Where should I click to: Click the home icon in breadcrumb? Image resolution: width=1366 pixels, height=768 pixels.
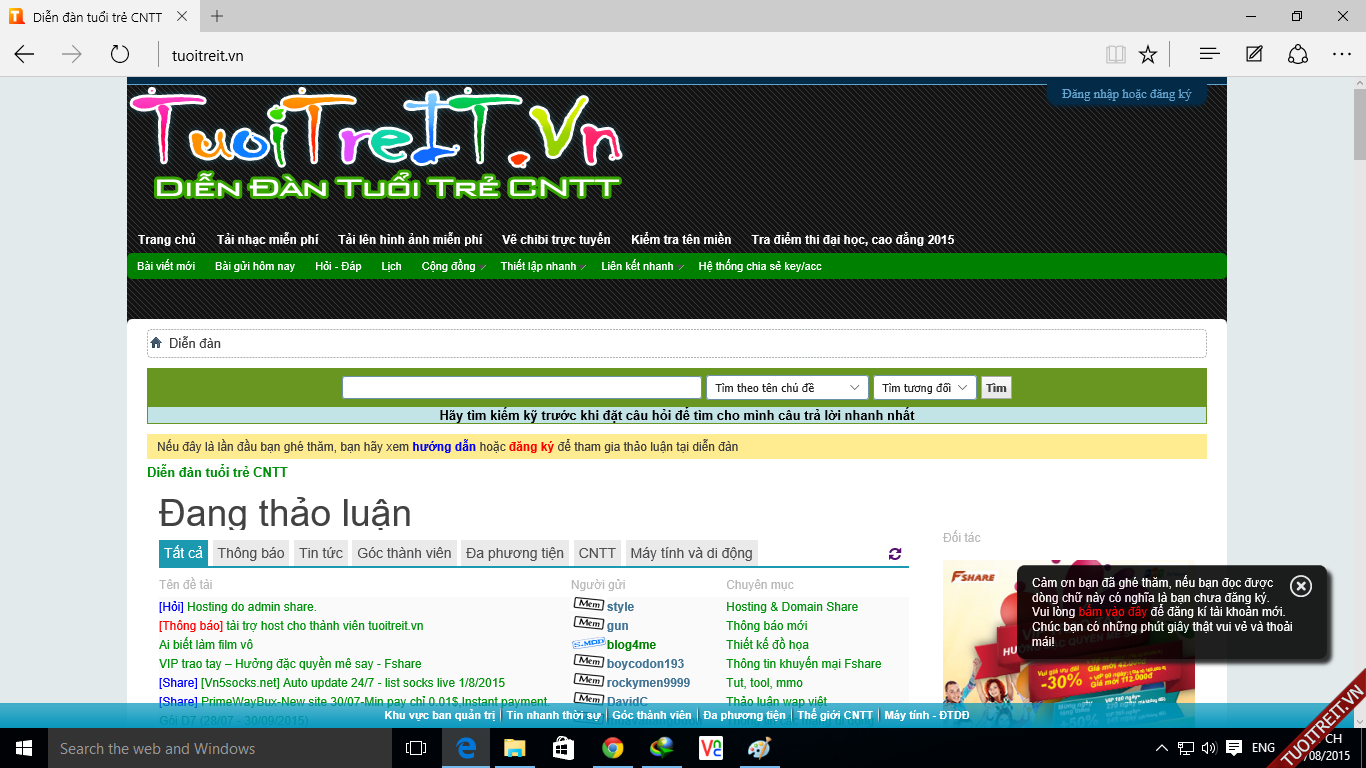[x=156, y=343]
